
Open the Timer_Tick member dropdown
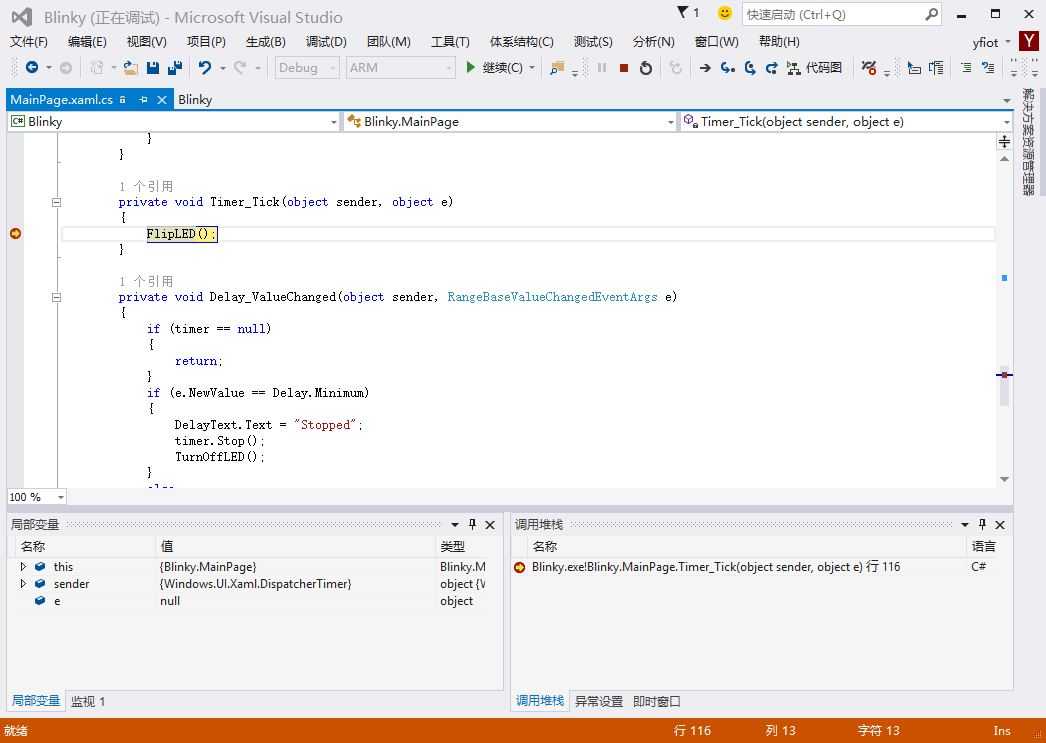(1006, 122)
